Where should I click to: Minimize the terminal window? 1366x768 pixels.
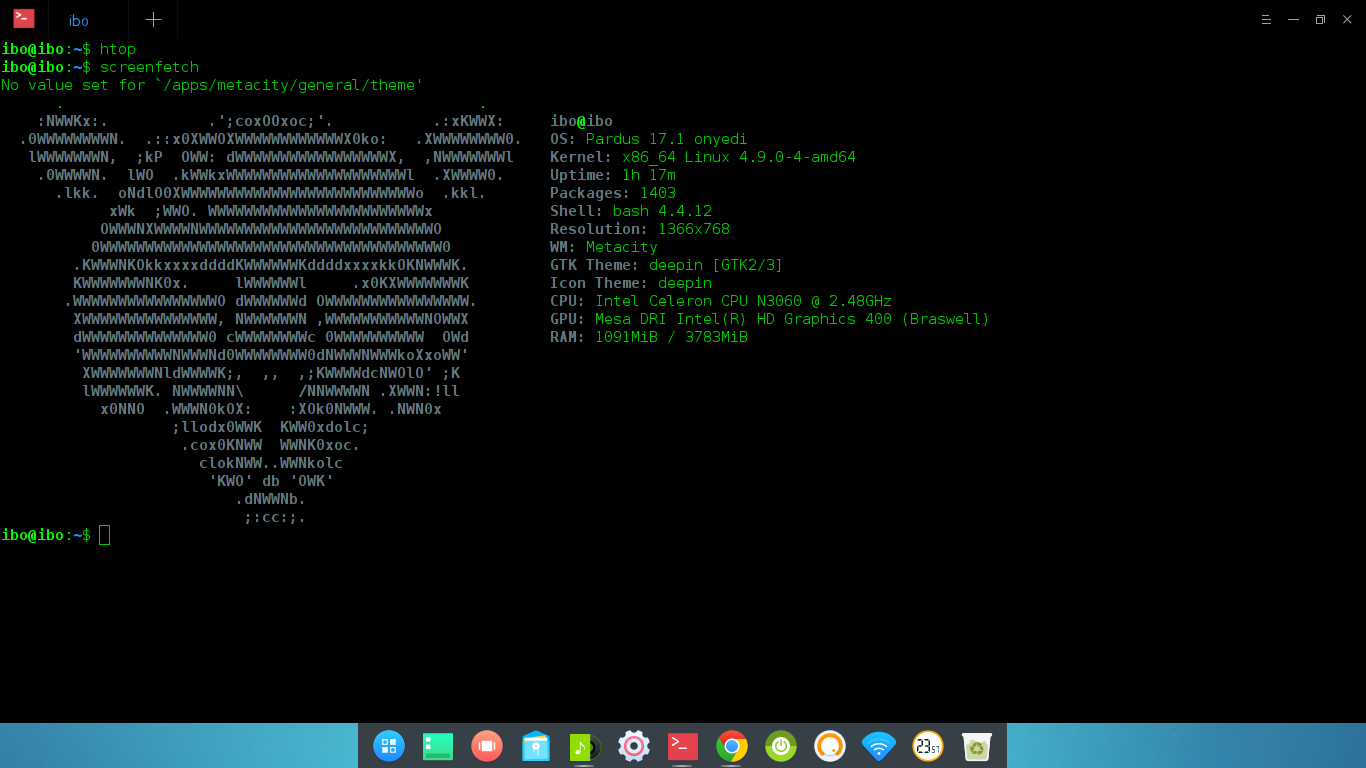click(x=1293, y=19)
